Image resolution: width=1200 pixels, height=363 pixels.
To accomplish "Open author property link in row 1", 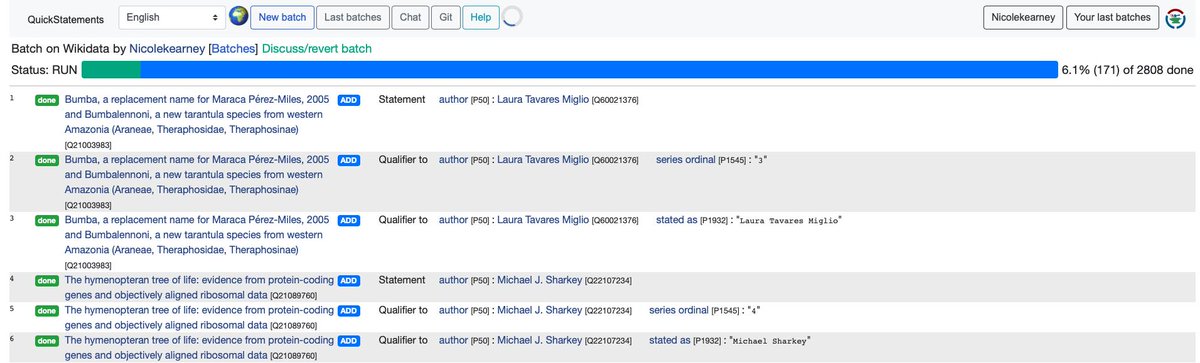I will [453, 100].
